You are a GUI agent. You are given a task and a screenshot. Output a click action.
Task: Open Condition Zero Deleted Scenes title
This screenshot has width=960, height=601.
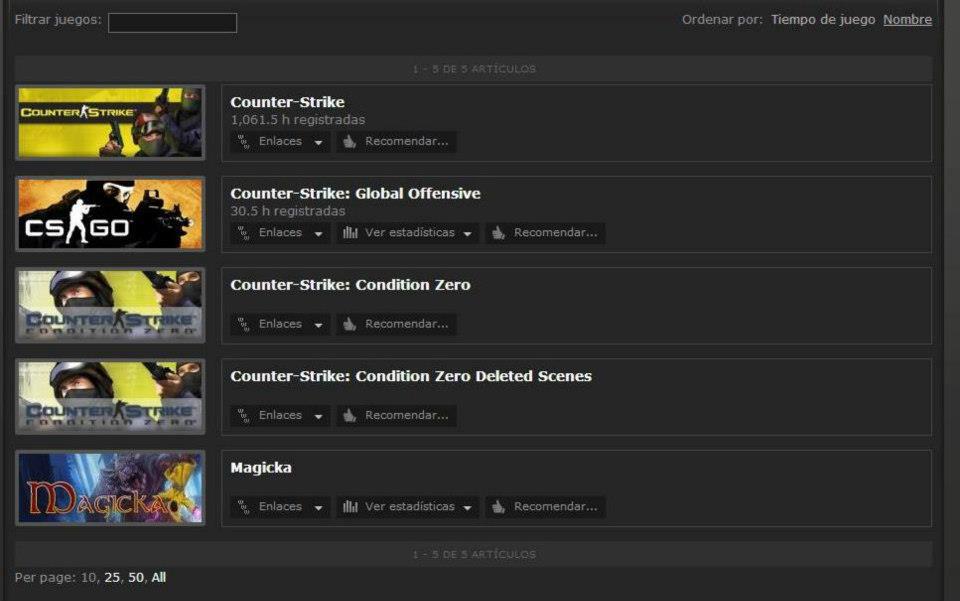point(411,376)
